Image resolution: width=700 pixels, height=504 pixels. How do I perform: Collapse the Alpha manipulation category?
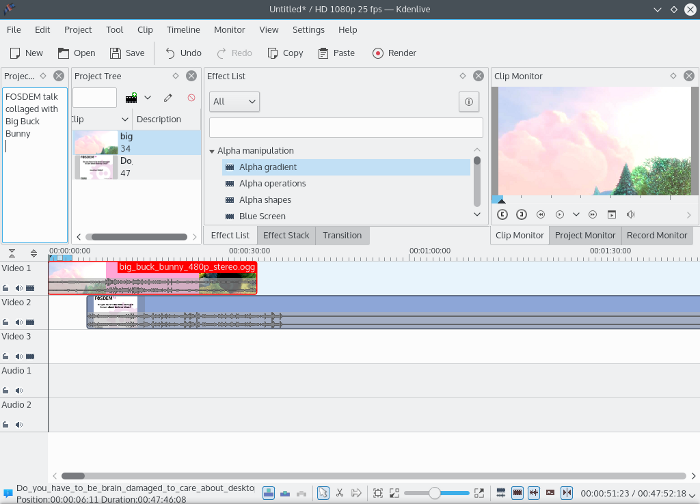click(x=213, y=151)
